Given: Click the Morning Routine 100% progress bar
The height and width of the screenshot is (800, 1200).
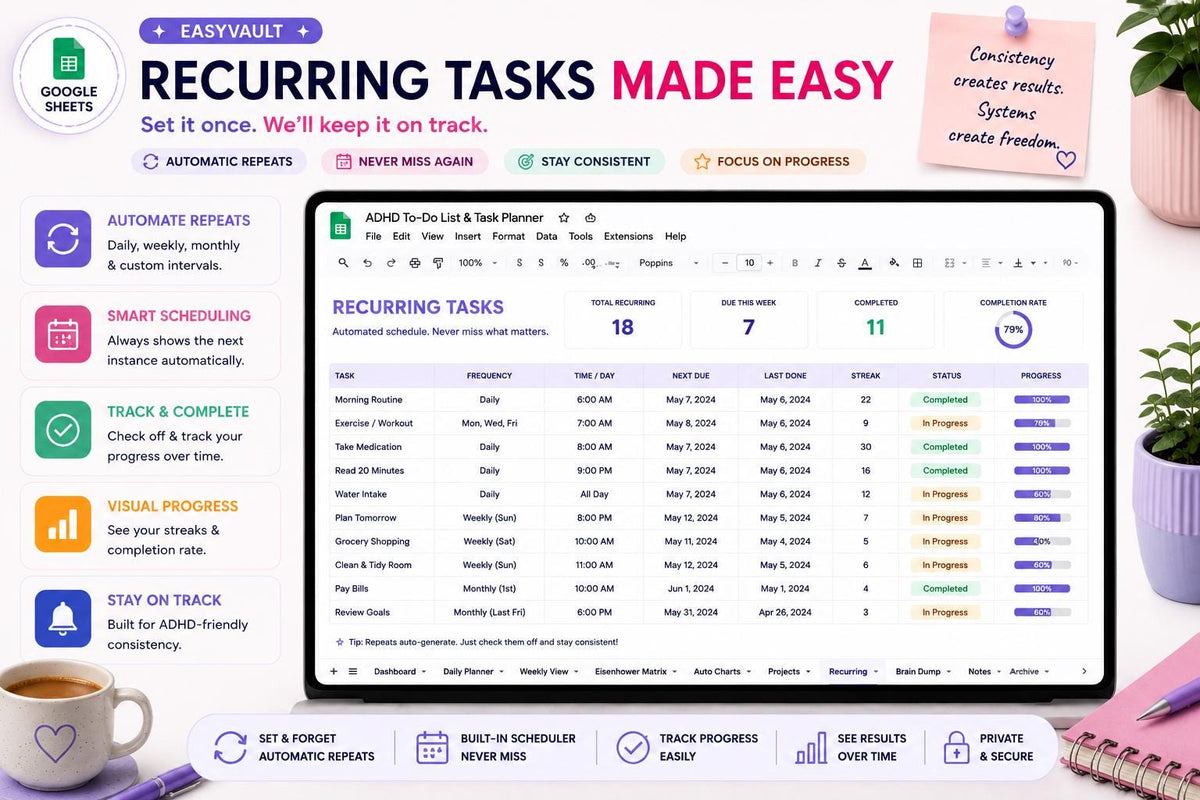Looking at the screenshot, I should pos(1042,400).
